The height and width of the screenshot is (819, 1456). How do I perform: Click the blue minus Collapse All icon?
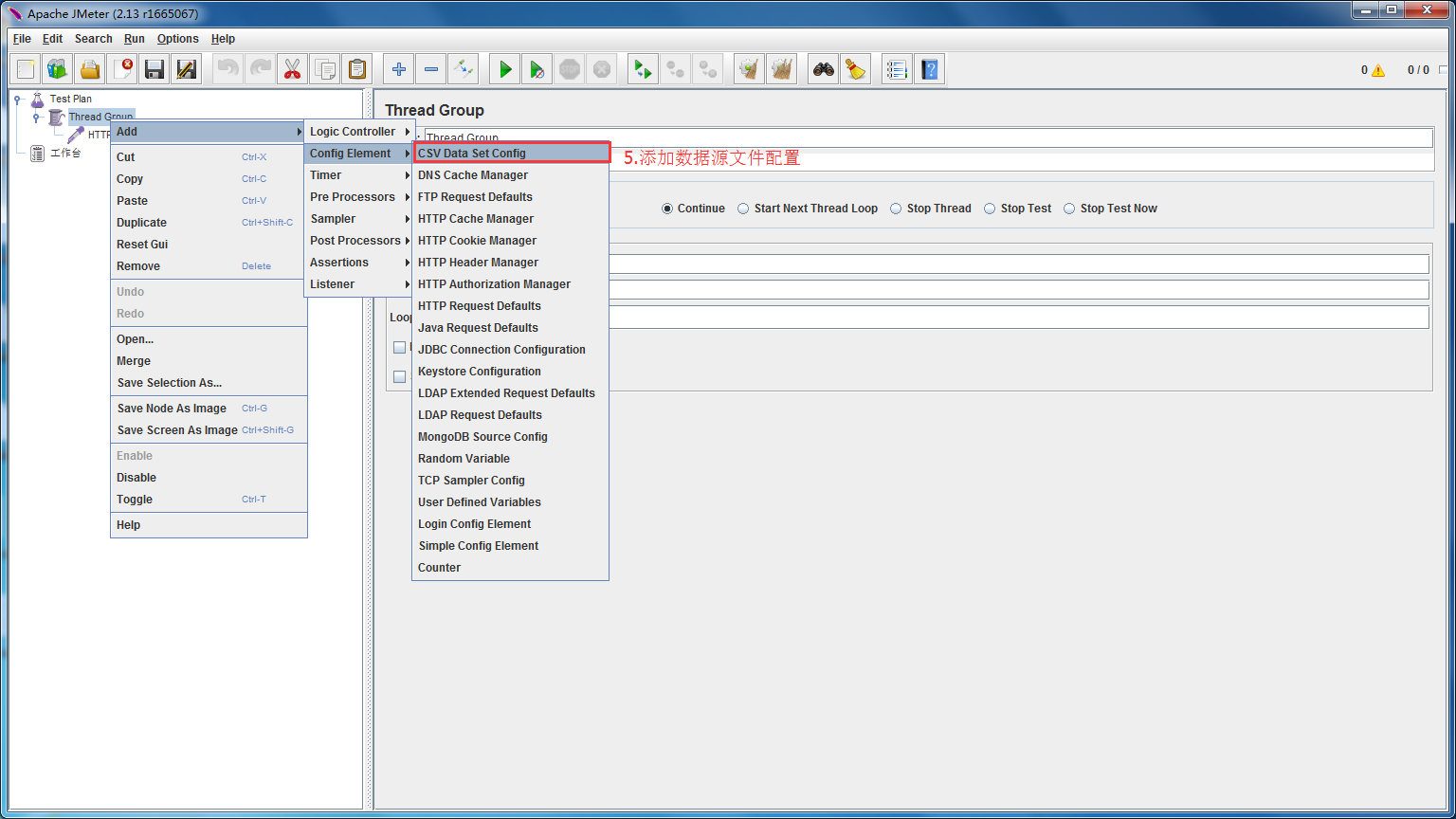pos(431,69)
